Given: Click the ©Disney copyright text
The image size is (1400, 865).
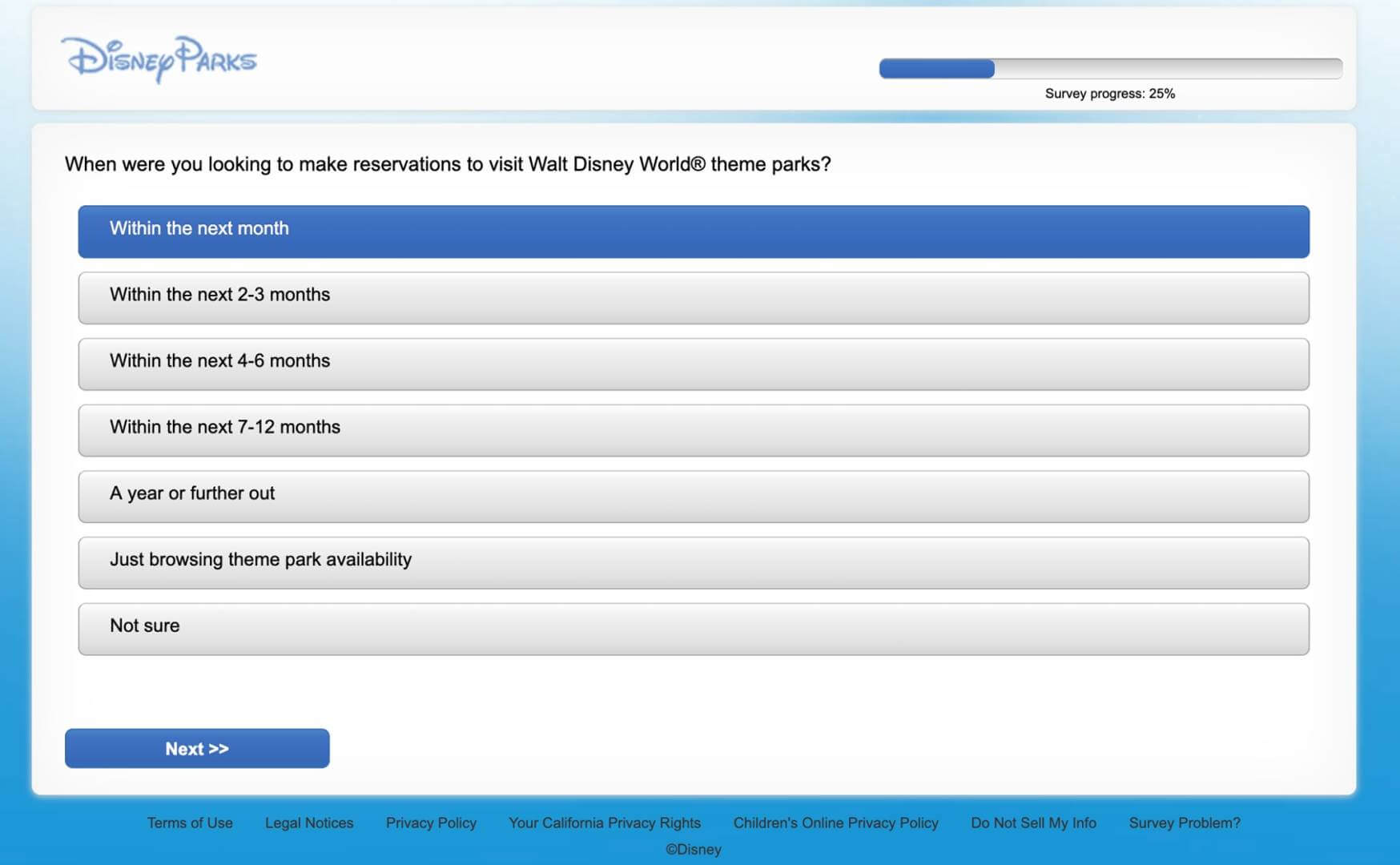Looking at the screenshot, I should [694, 849].
